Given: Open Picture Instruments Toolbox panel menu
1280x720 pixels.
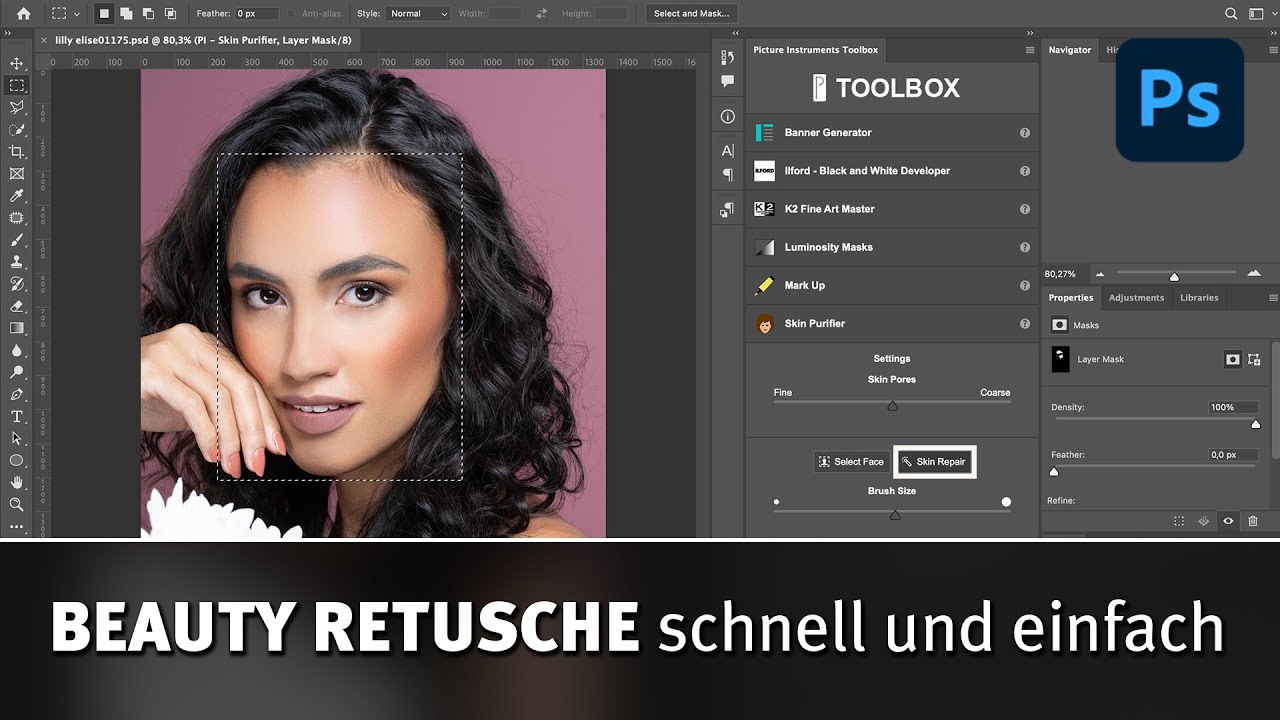Looking at the screenshot, I should point(1030,50).
